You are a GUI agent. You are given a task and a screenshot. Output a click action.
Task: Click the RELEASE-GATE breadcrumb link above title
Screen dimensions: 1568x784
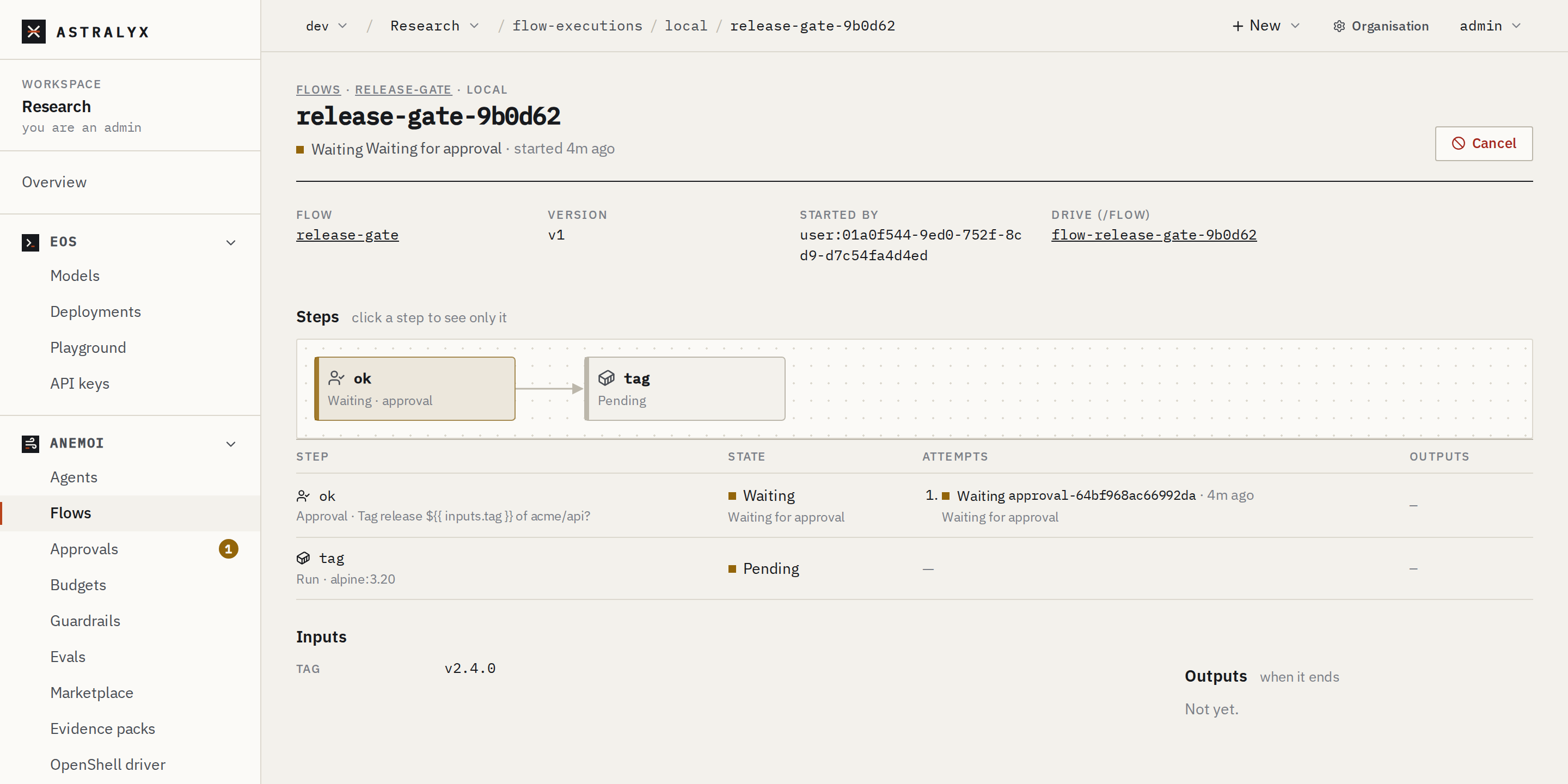(x=403, y=90)
